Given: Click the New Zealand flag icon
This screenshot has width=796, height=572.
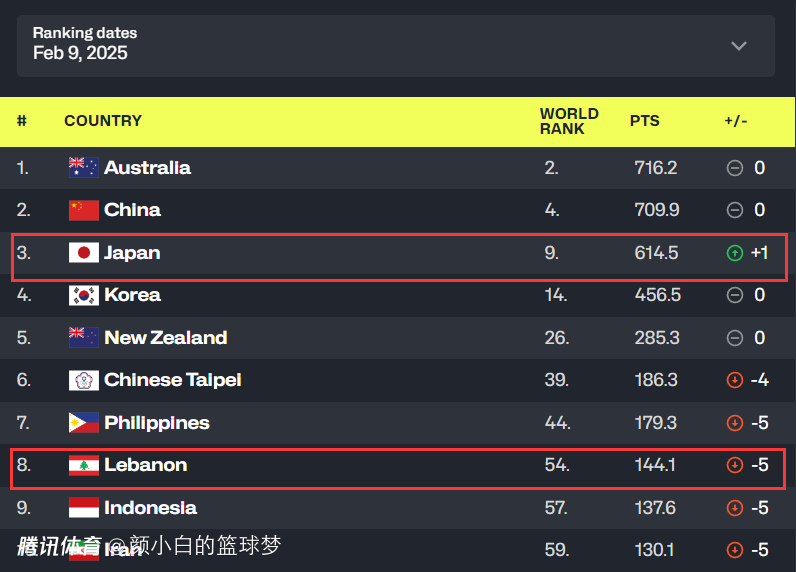Looking at the screenshot, I should point(83,338).
